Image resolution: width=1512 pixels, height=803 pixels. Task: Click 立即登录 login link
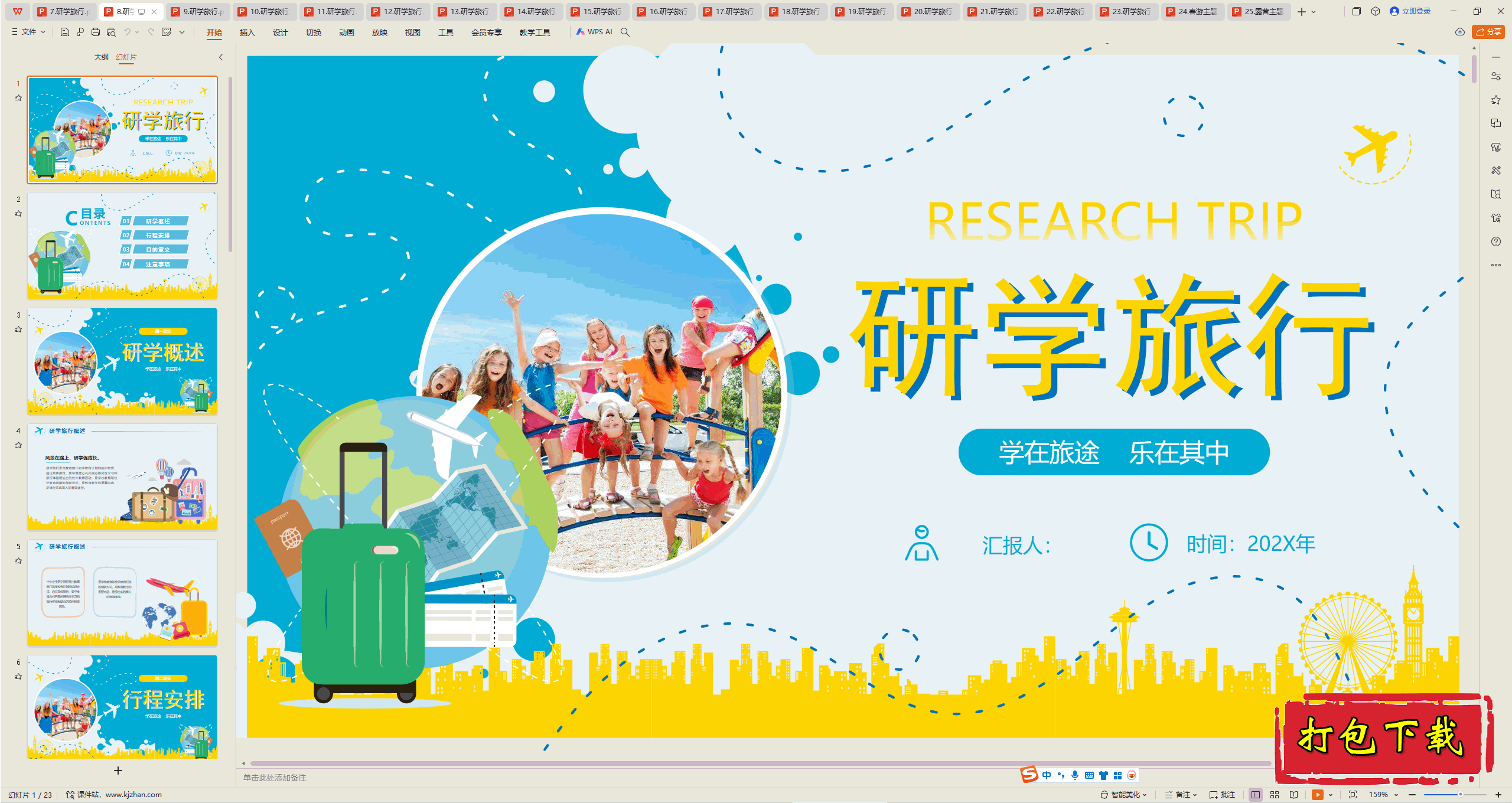pos(1410,11)
